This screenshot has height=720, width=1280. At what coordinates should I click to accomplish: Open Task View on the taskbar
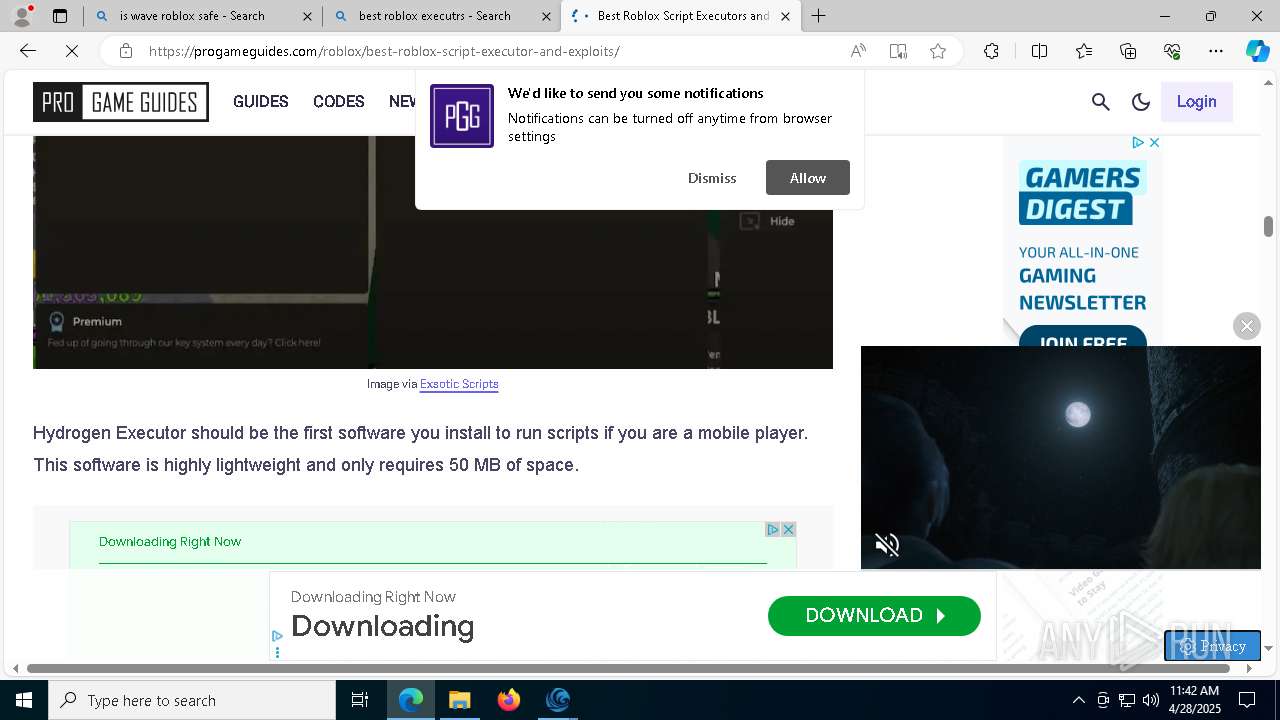360,700
